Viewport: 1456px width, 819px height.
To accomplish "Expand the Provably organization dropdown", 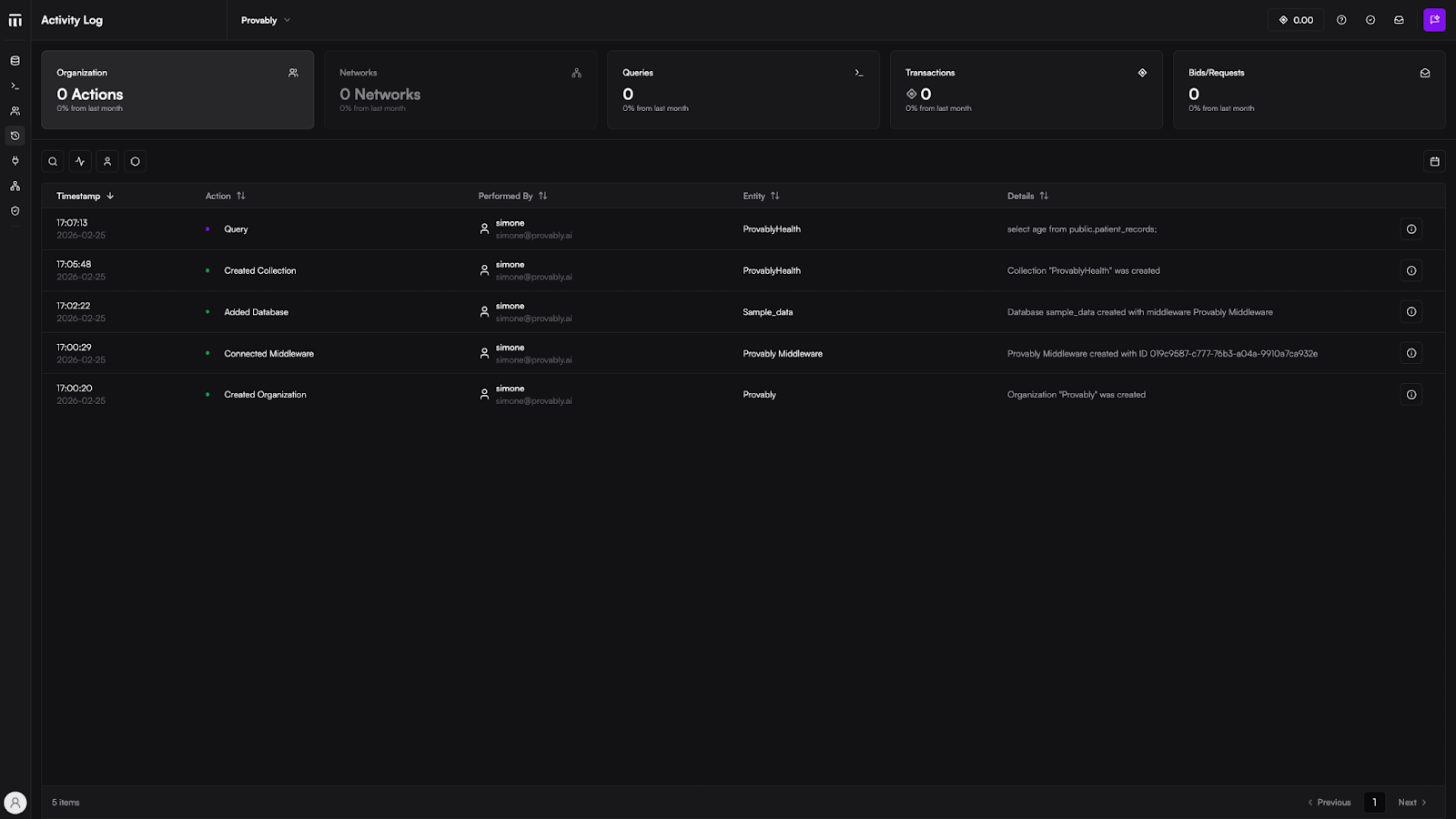I will (266, 20).
